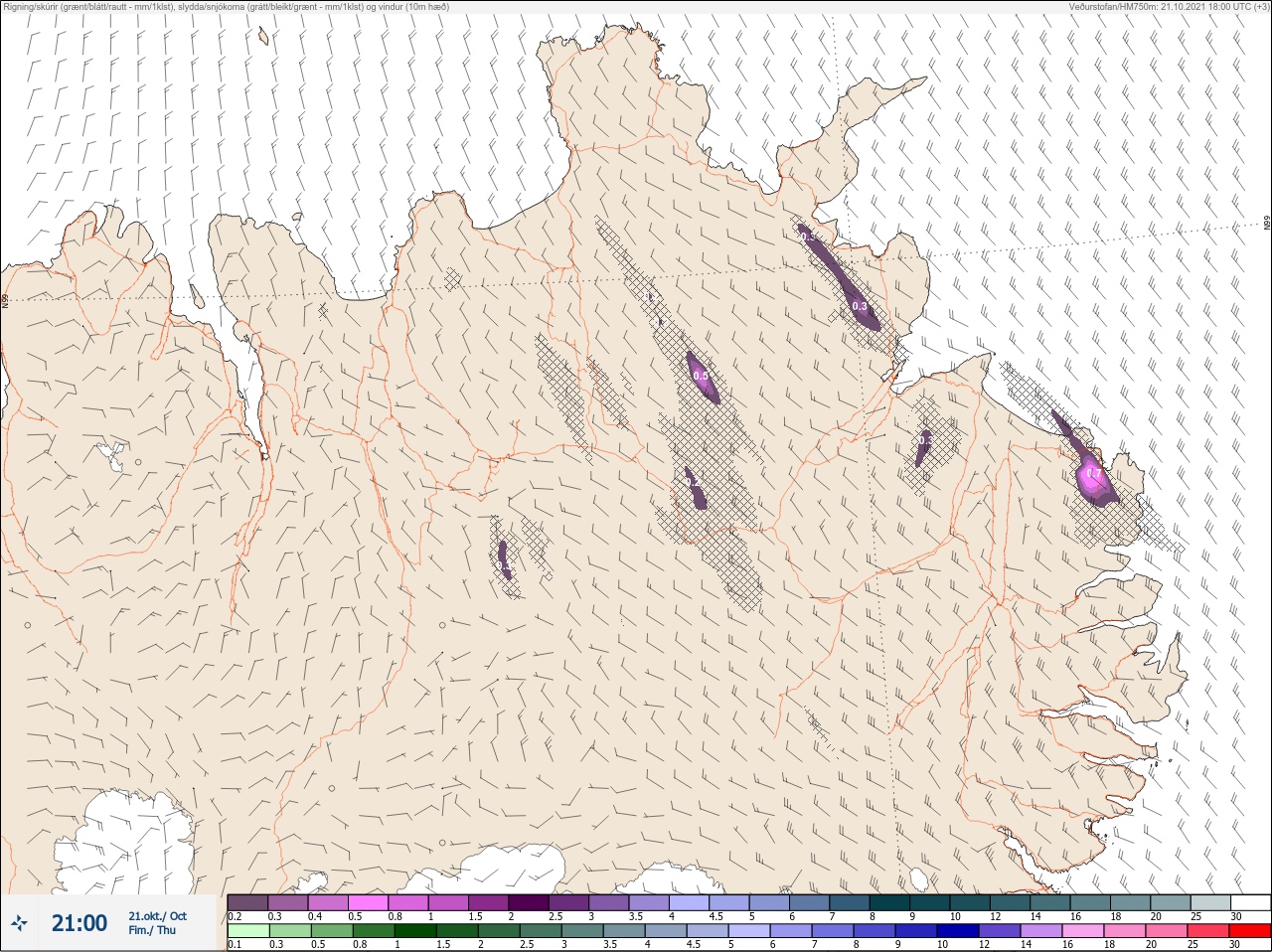Click dark blue 10 swatch in lower legend row
1272x952 pixels.
click(958, 931)
